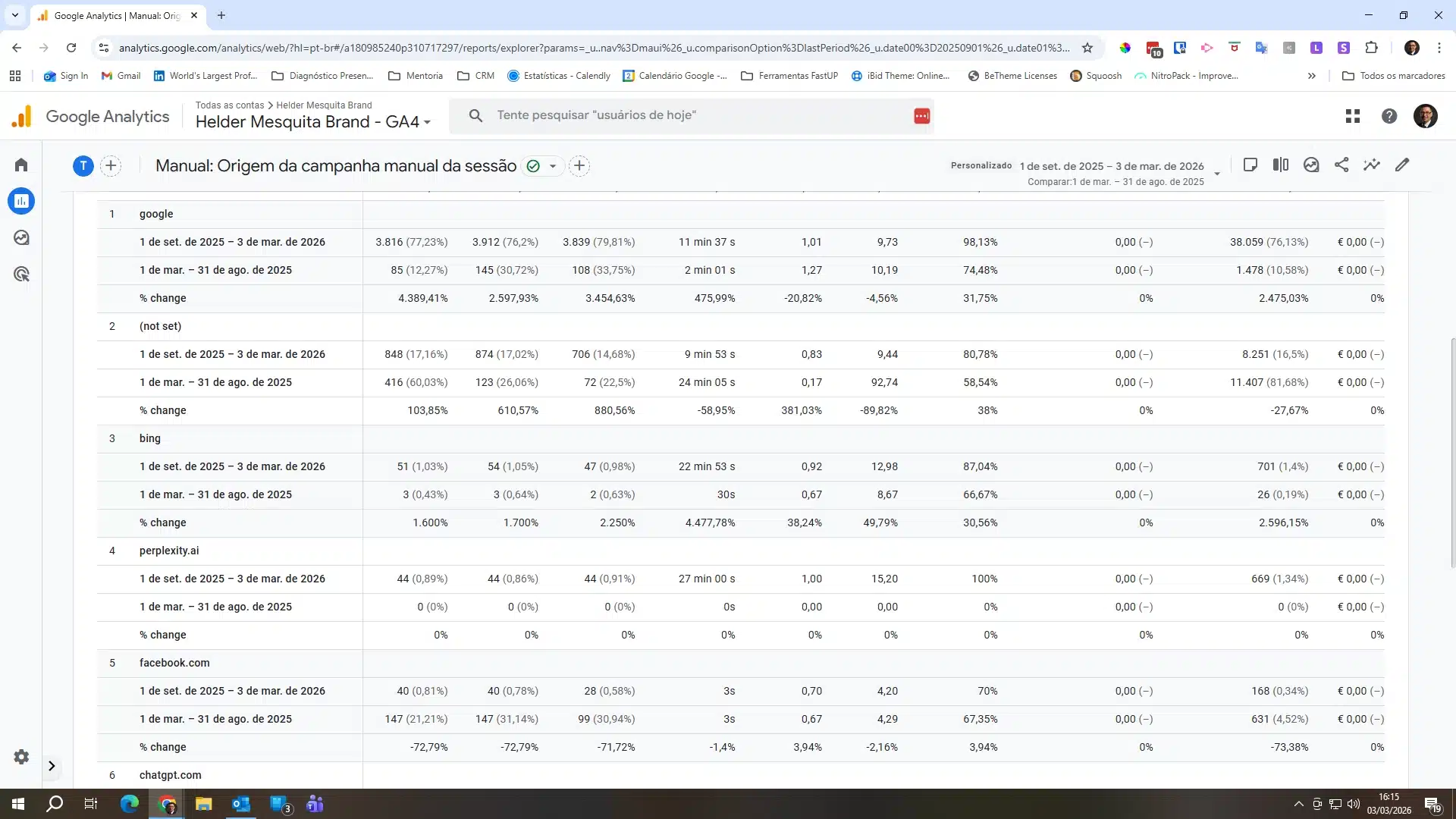The image size is (1456, 819).
Task: Open Outlook from the Windows taskbar
Action: [241, 804]
